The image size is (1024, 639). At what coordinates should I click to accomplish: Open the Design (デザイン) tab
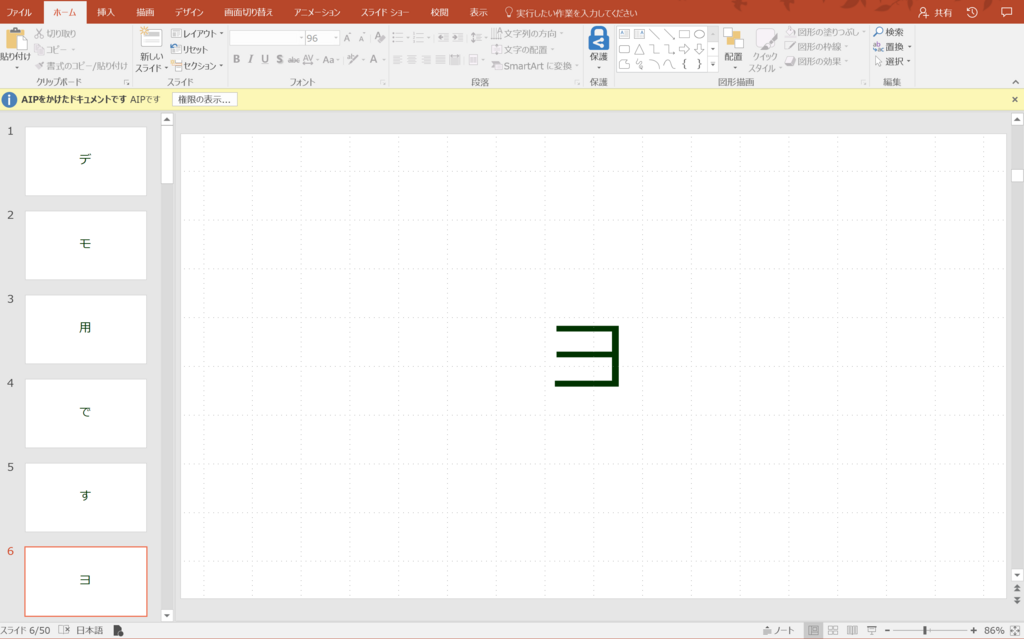[x=189, y=12]
